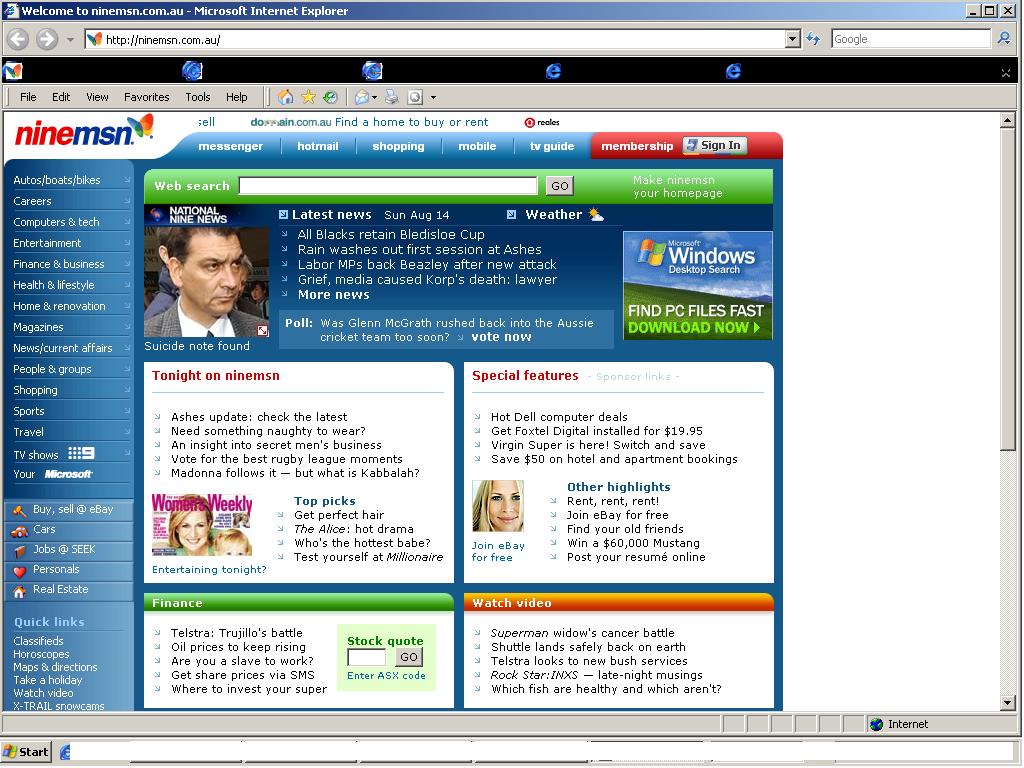Open the Tools menu
Image resolution: width=1024 pixels, height=768 pixels.
click(x=197, y=97)
